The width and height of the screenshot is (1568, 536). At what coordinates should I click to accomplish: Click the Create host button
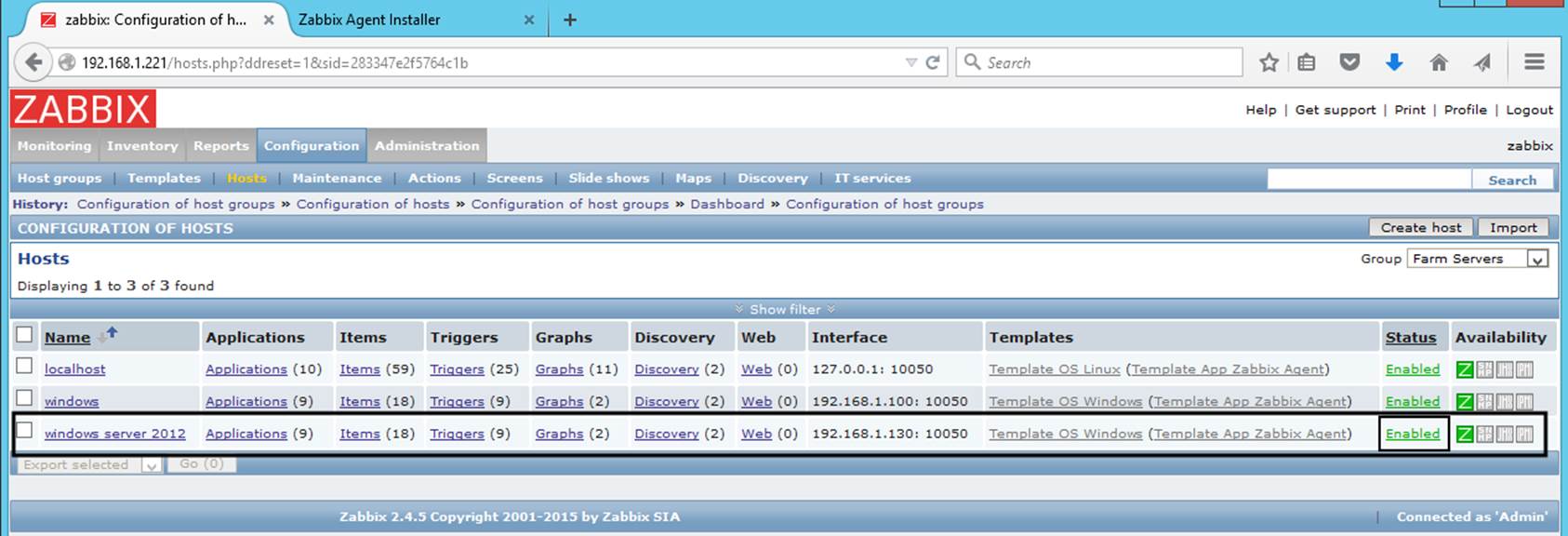click(1420, 228)
